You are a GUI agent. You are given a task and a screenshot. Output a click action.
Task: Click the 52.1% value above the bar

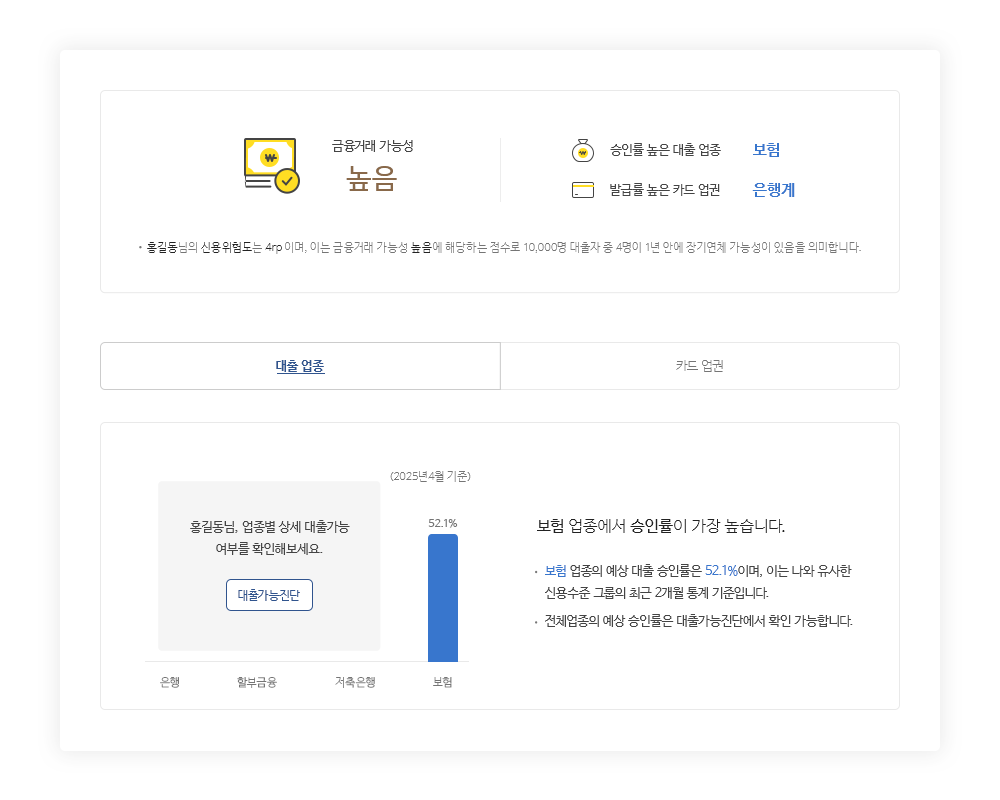[x=442, y=523]
